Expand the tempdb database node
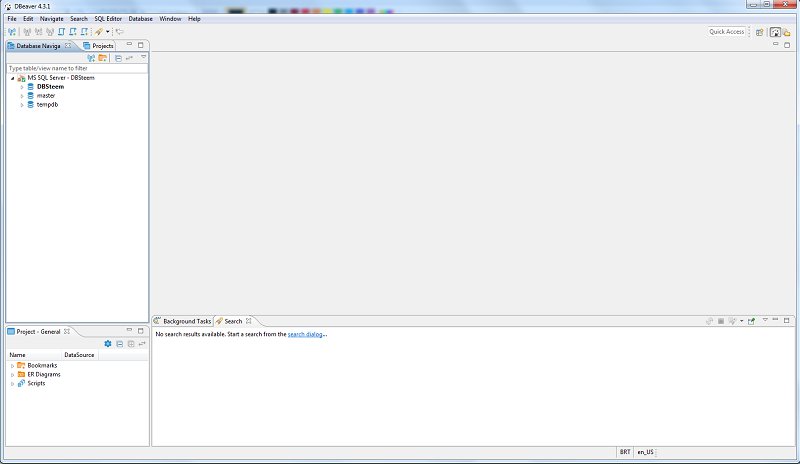800x464 pixels. click(22, 105)
